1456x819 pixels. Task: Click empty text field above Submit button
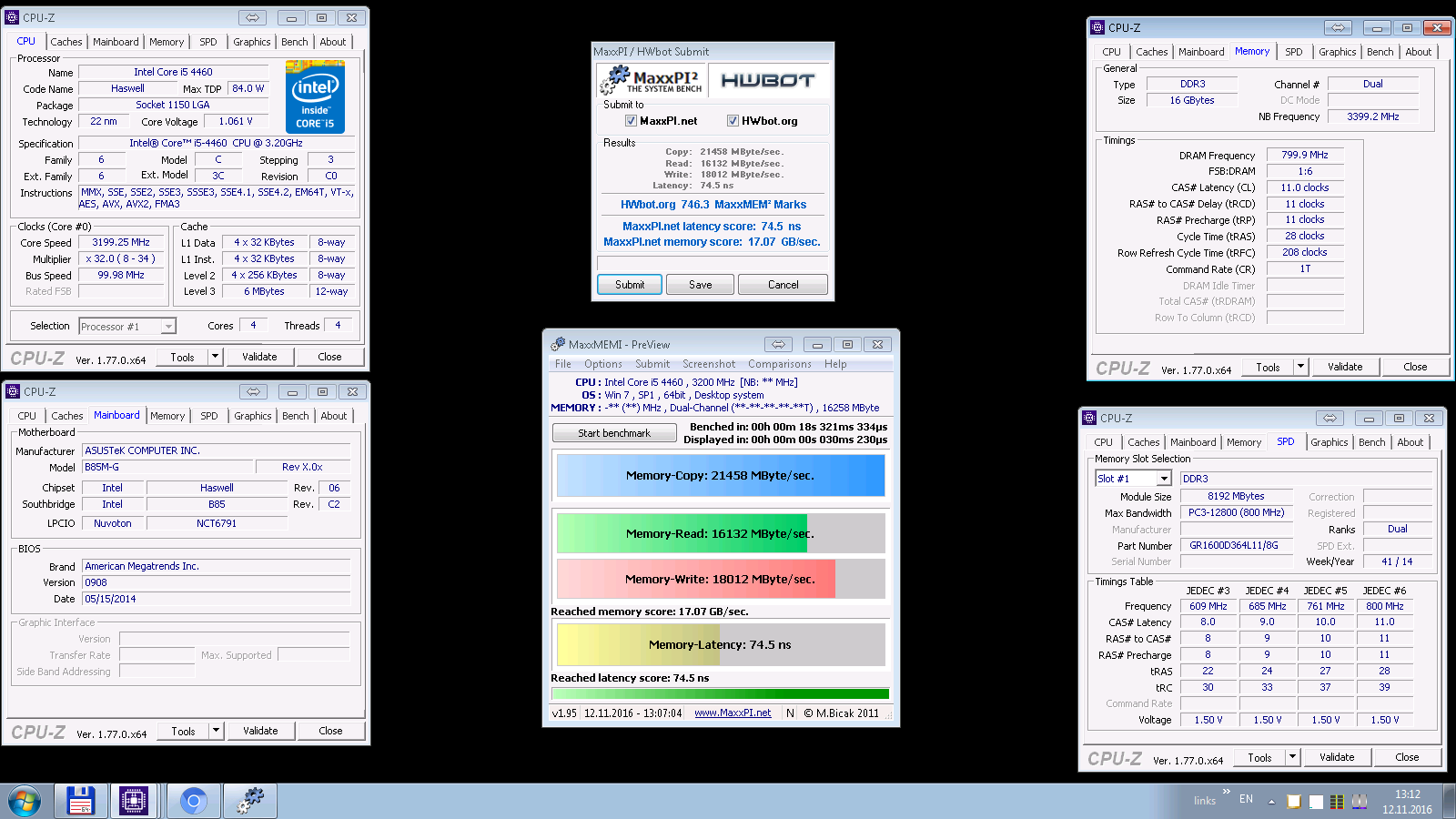[x=713, y=263]
